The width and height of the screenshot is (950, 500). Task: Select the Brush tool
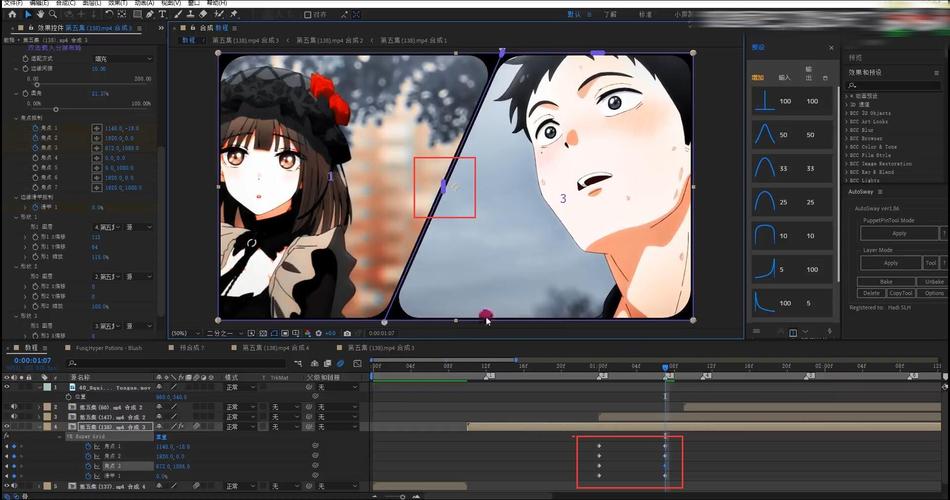[x=178, y=14]
